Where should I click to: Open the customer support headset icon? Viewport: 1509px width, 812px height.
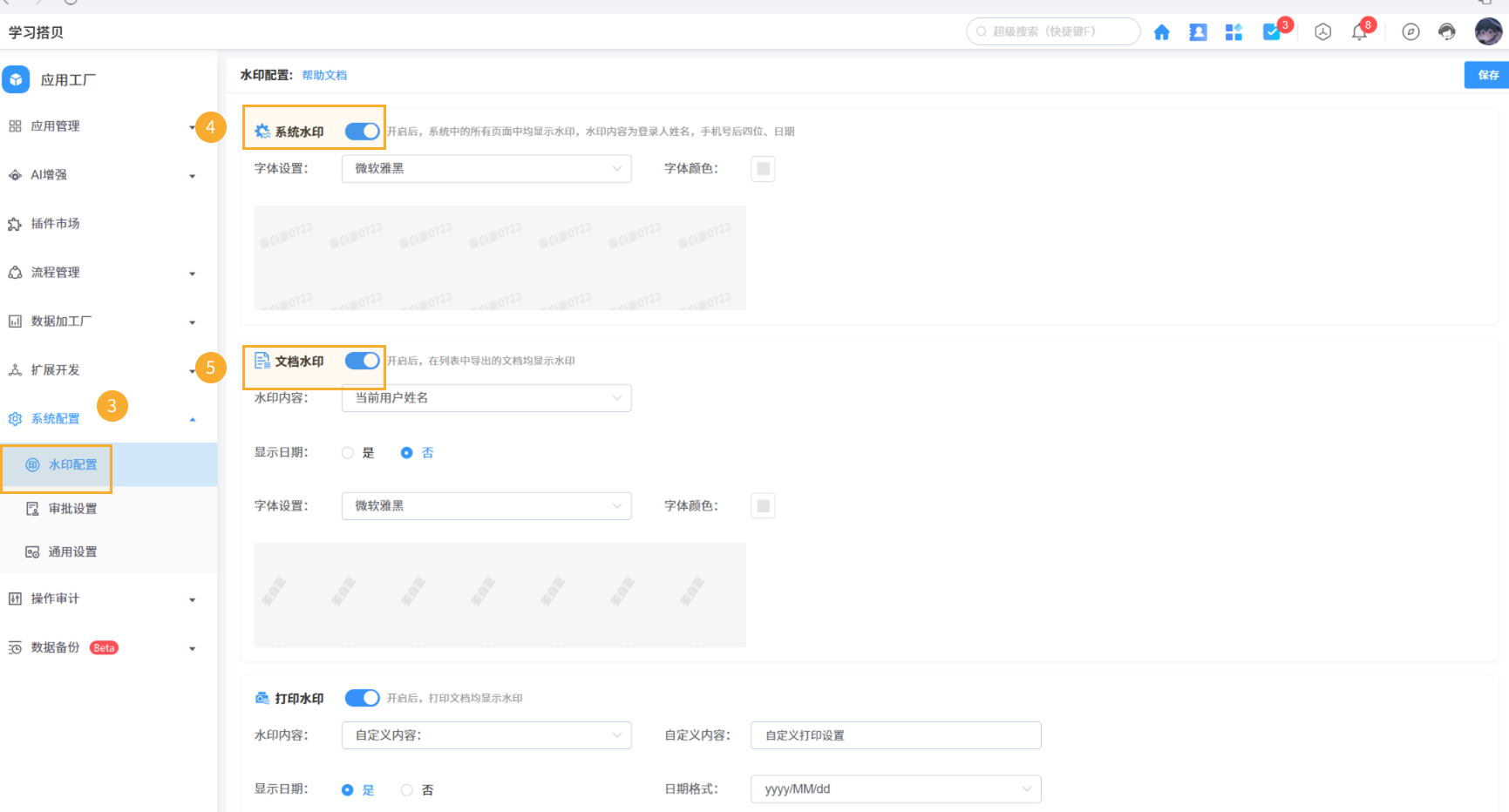click(1447, 32)
